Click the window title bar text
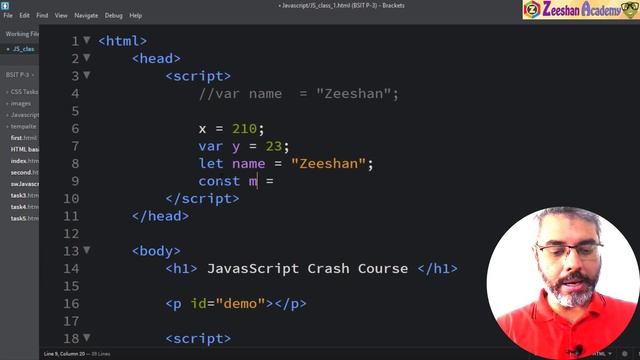Image resolution: width=640 pixels, height=360 pixels. point(341,5)
